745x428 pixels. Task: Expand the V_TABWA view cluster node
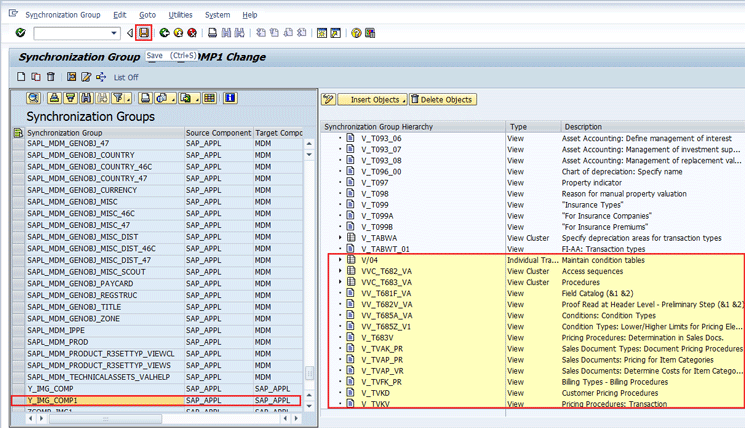pyautogui.click(x=340, y=238)
